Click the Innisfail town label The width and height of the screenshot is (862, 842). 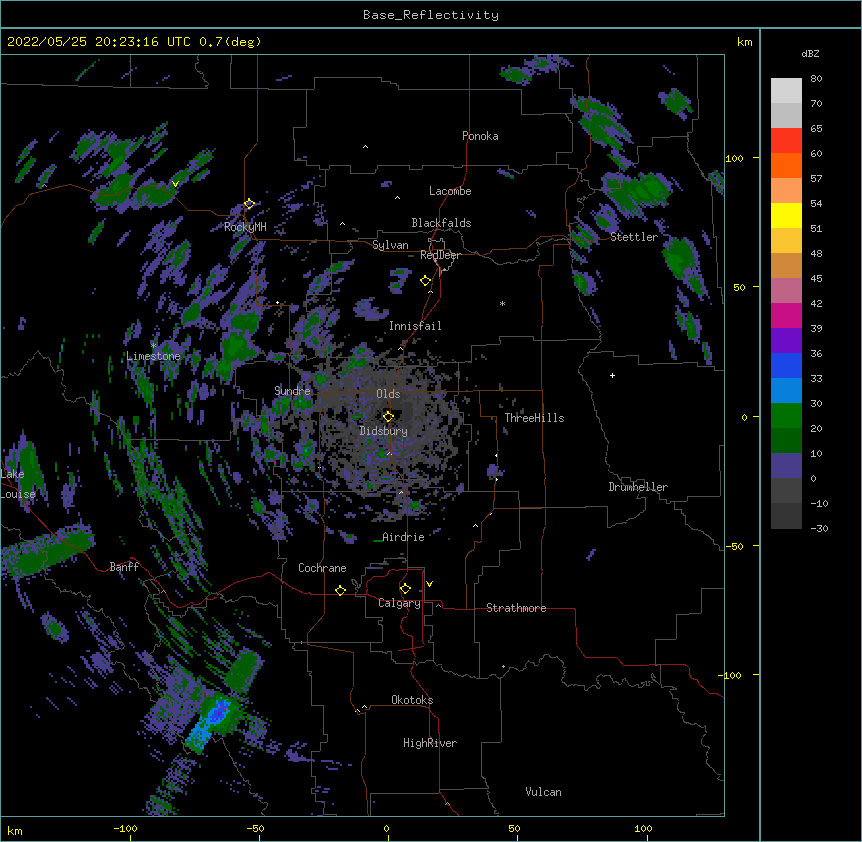pos(415,326)
